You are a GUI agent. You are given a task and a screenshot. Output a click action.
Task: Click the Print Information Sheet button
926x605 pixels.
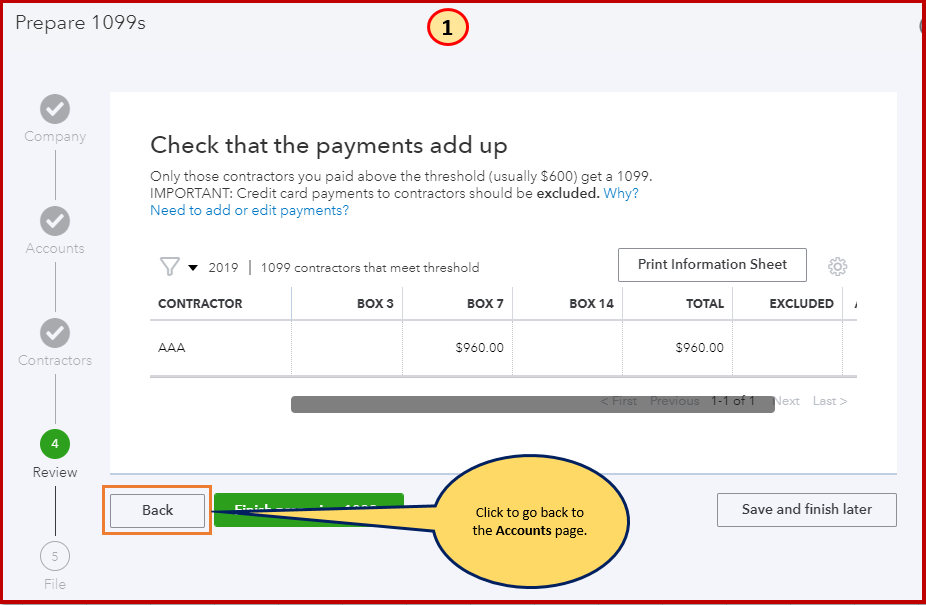point(712,265)
